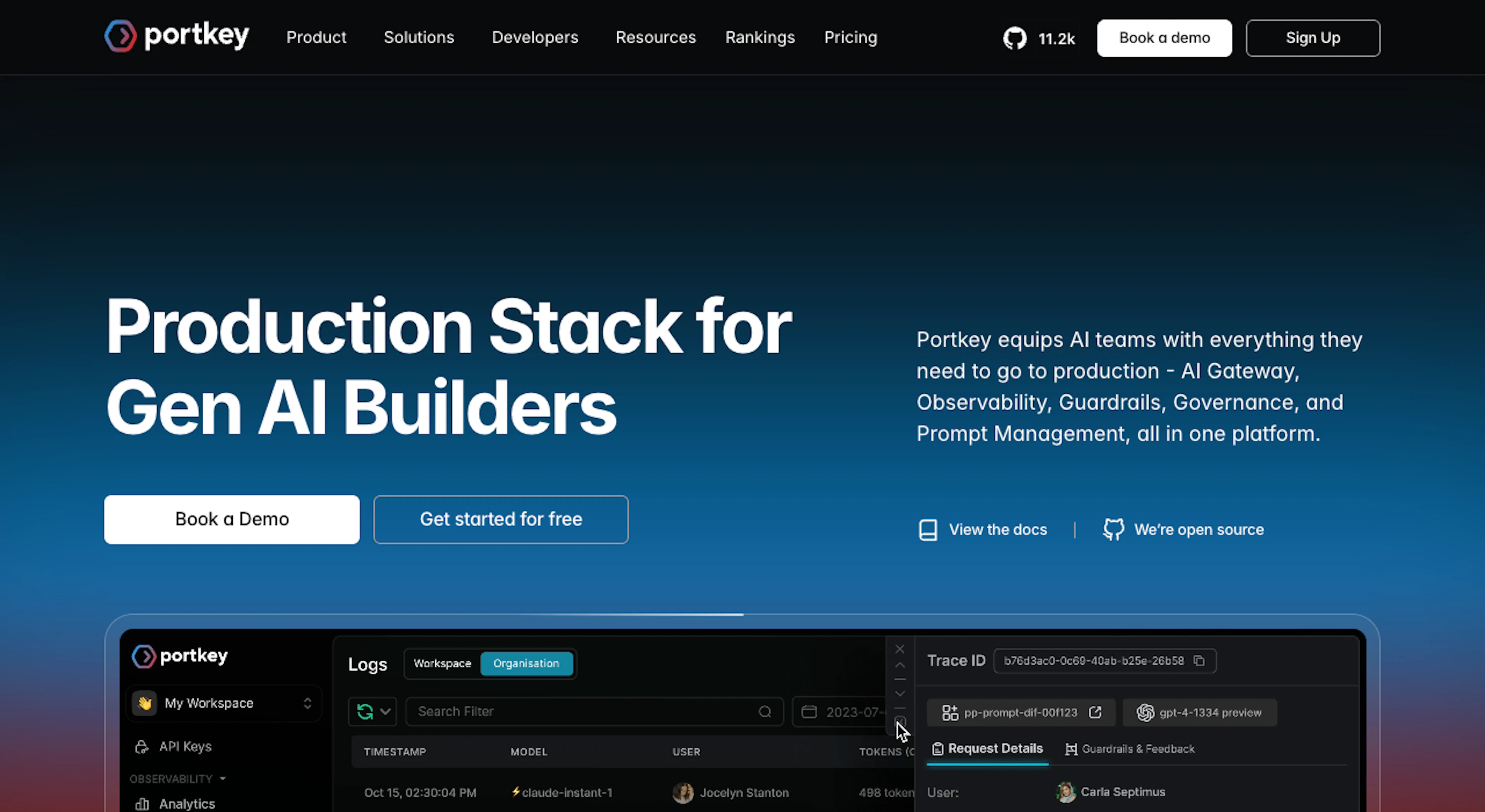Screen dimensions: 1485x812
Task: Open the GitHub icon with 11.2k stars
Action: pyautogui.click(x=1015, y=39)
